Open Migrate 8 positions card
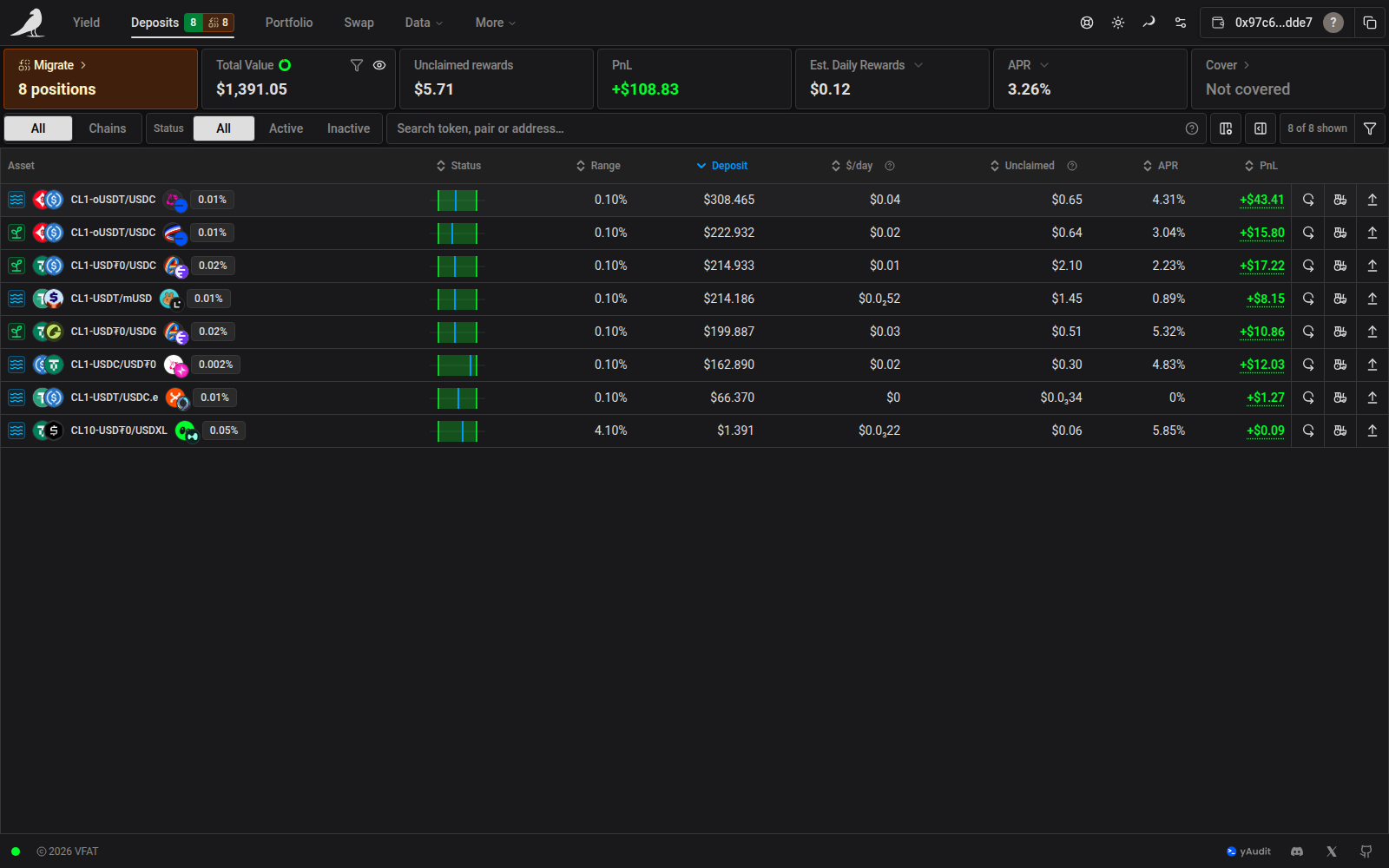1389x868 pixels. 101,78
